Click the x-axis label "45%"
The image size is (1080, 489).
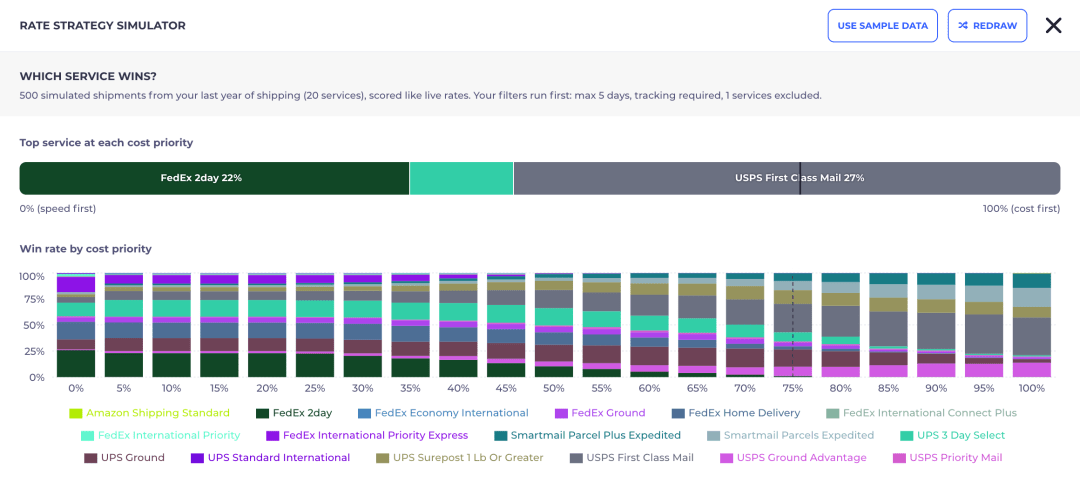pyautogui.click(x=506, y=388)
